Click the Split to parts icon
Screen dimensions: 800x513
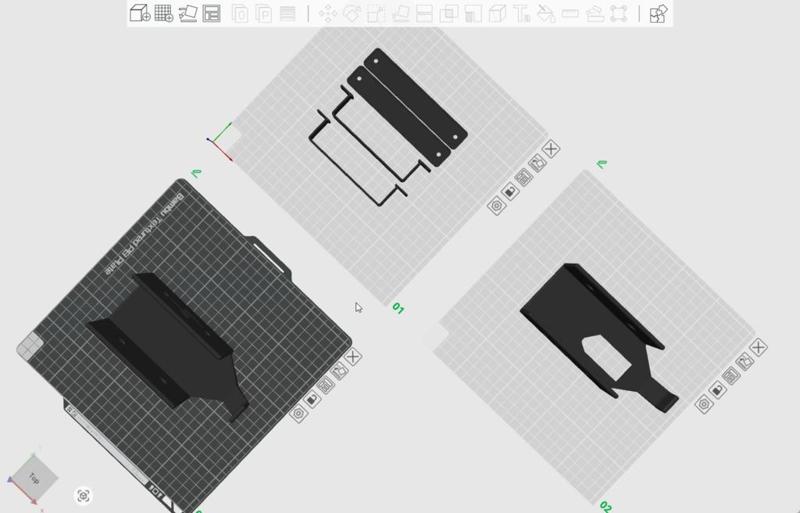coord(263,13)
